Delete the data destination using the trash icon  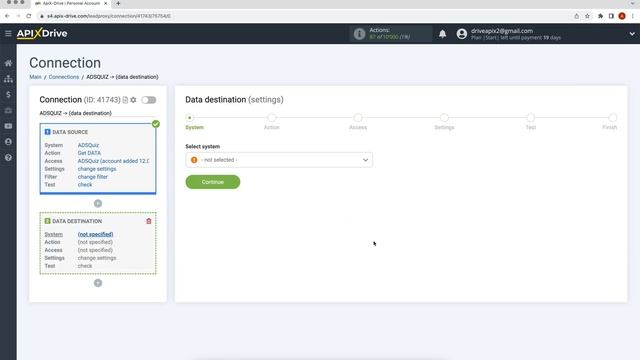149,221
